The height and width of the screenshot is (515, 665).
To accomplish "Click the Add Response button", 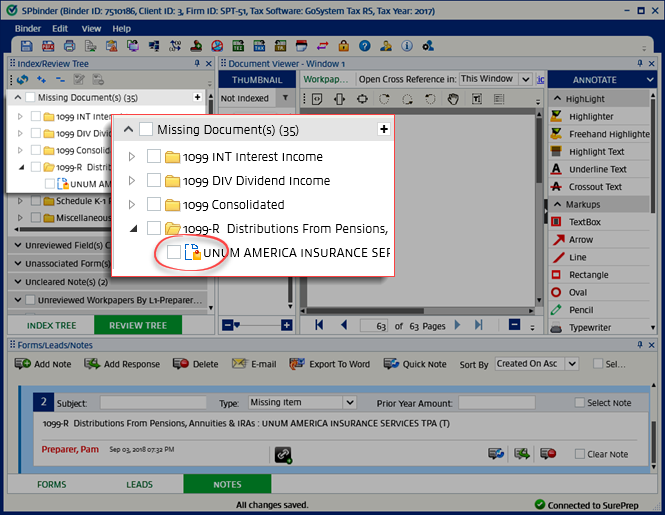I will pyautogui.click(x=122, y=364).
